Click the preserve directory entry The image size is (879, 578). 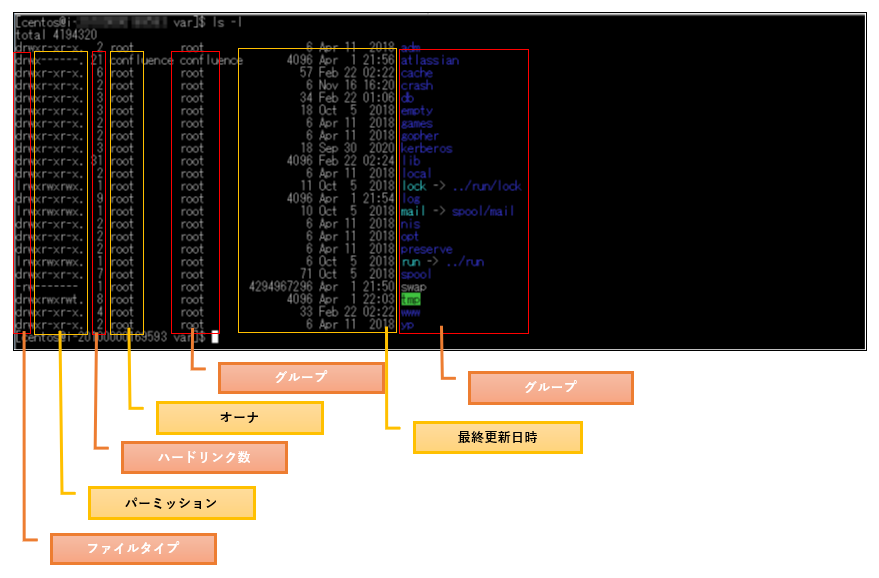click(427, 249)
